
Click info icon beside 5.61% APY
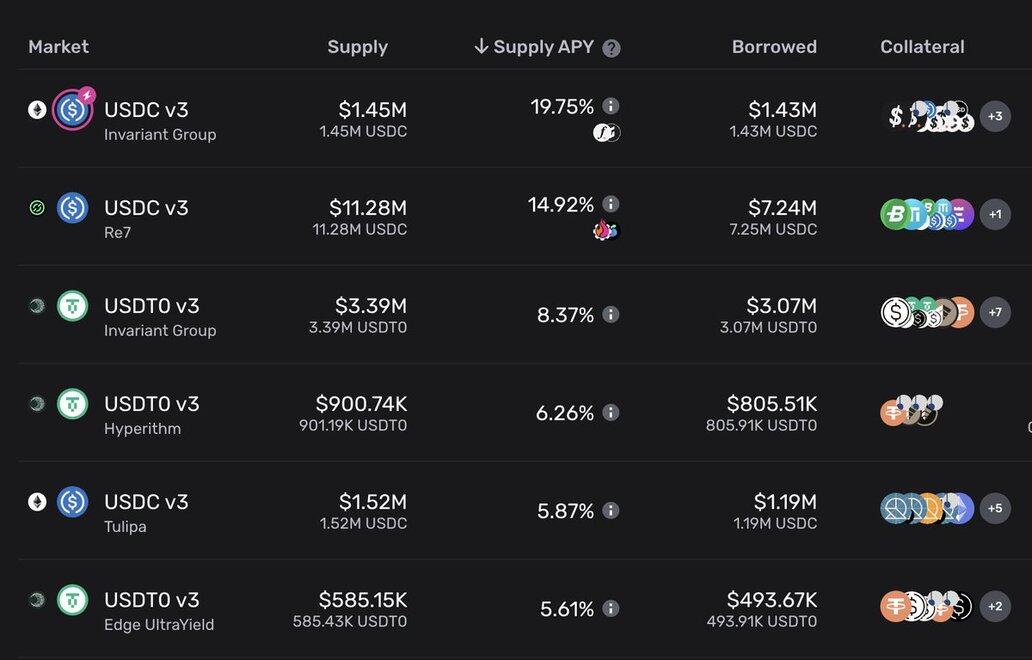611,609
